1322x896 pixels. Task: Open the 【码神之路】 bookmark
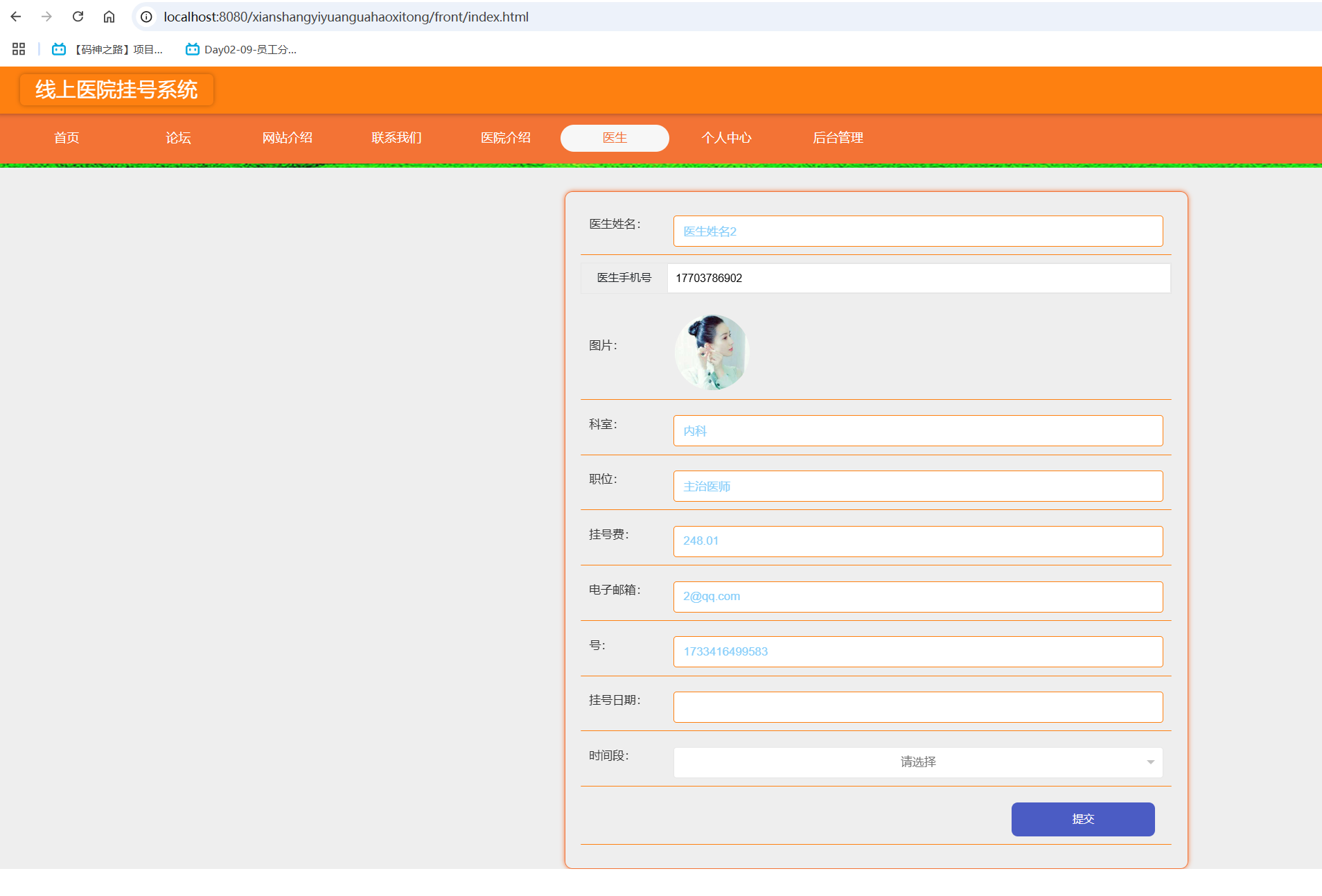[108, 49]
